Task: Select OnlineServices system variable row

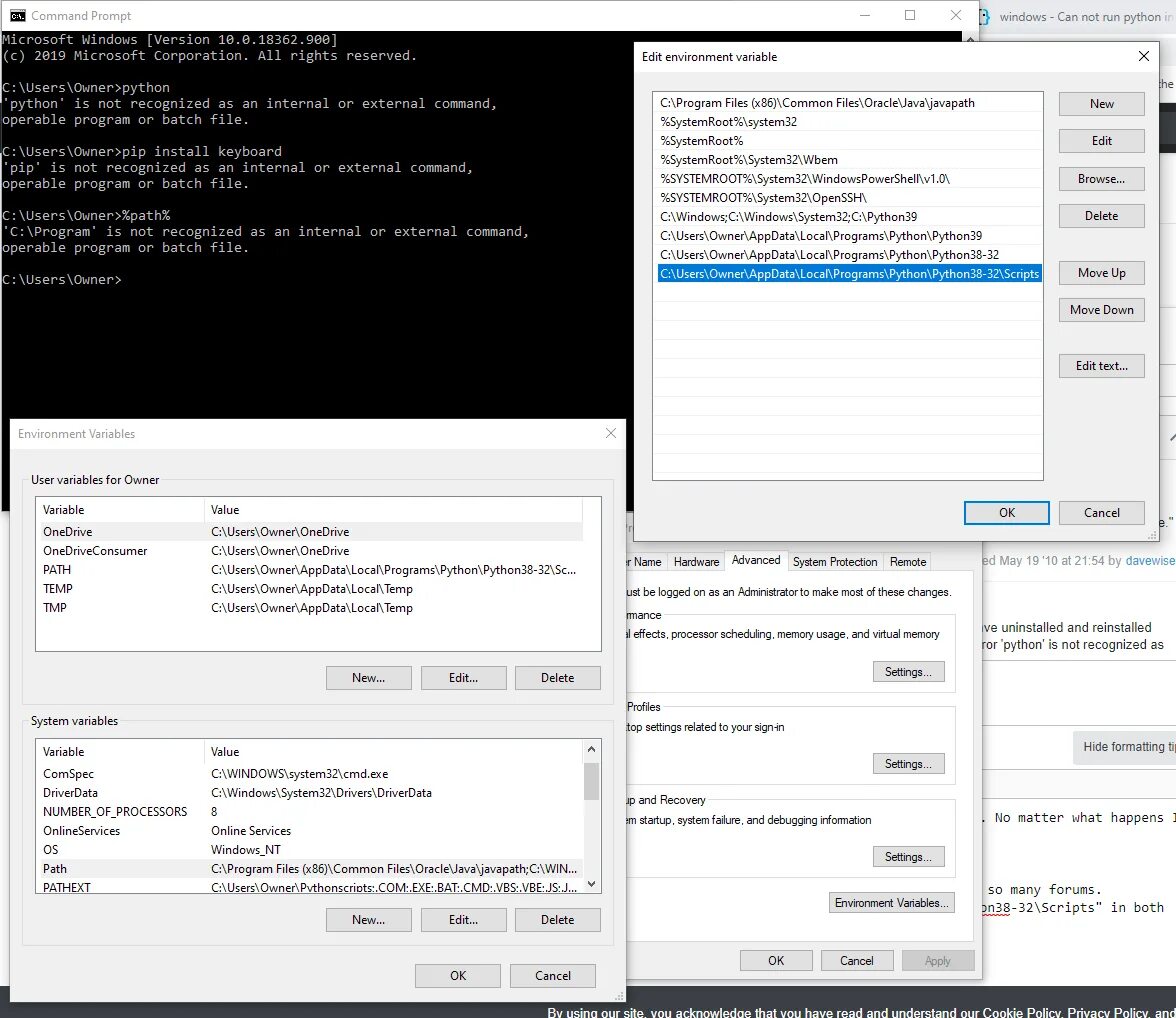Action: 311,830
